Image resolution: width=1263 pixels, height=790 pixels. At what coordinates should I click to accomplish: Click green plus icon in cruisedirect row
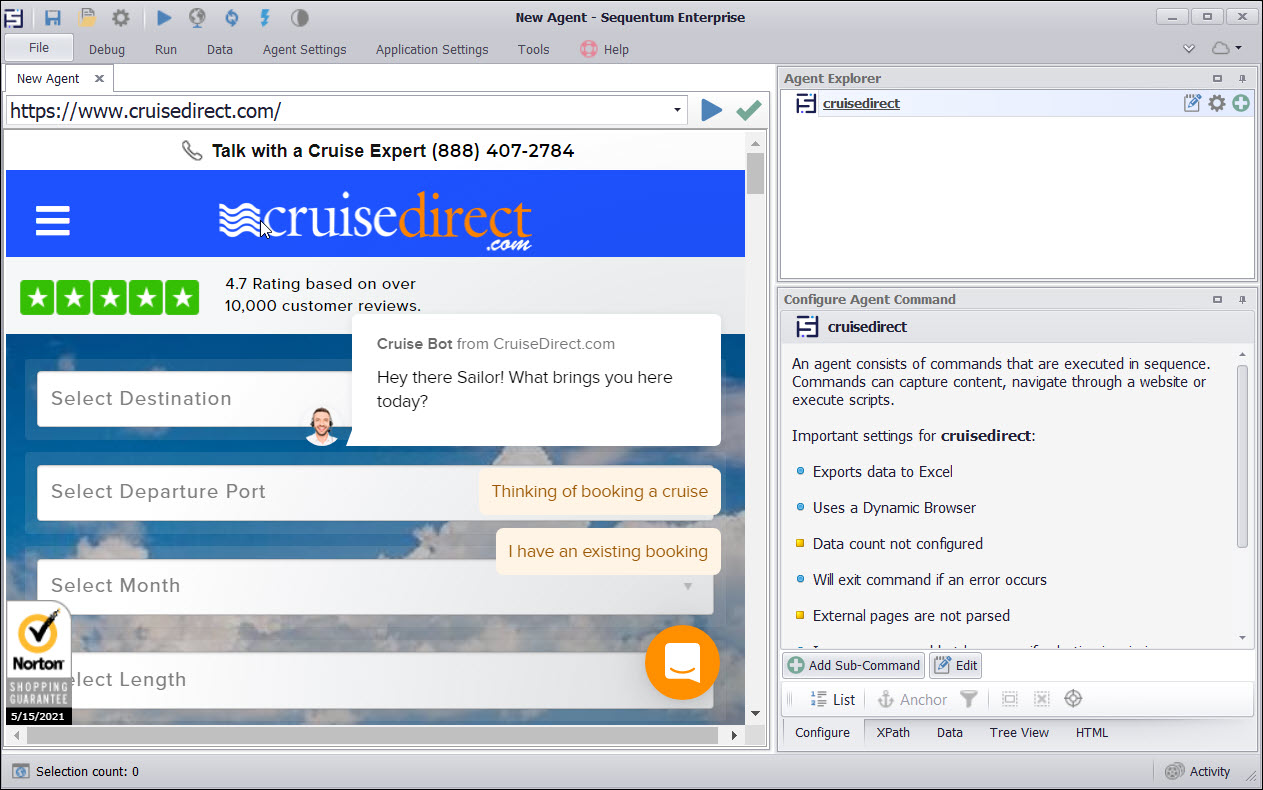tap(1241, 103)
